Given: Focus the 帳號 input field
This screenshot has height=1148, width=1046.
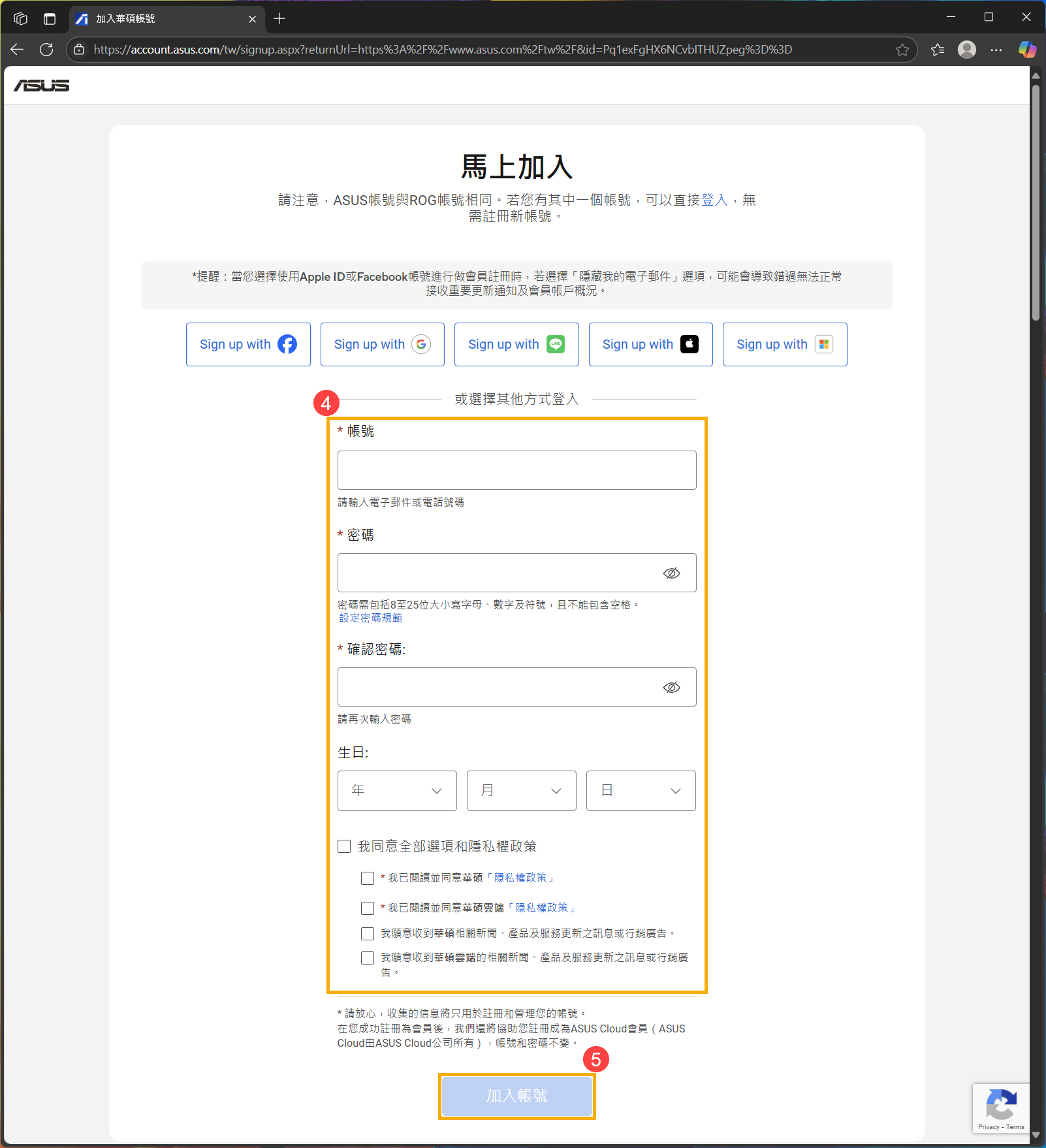Looking at the screenshot, I should (517, 470).
